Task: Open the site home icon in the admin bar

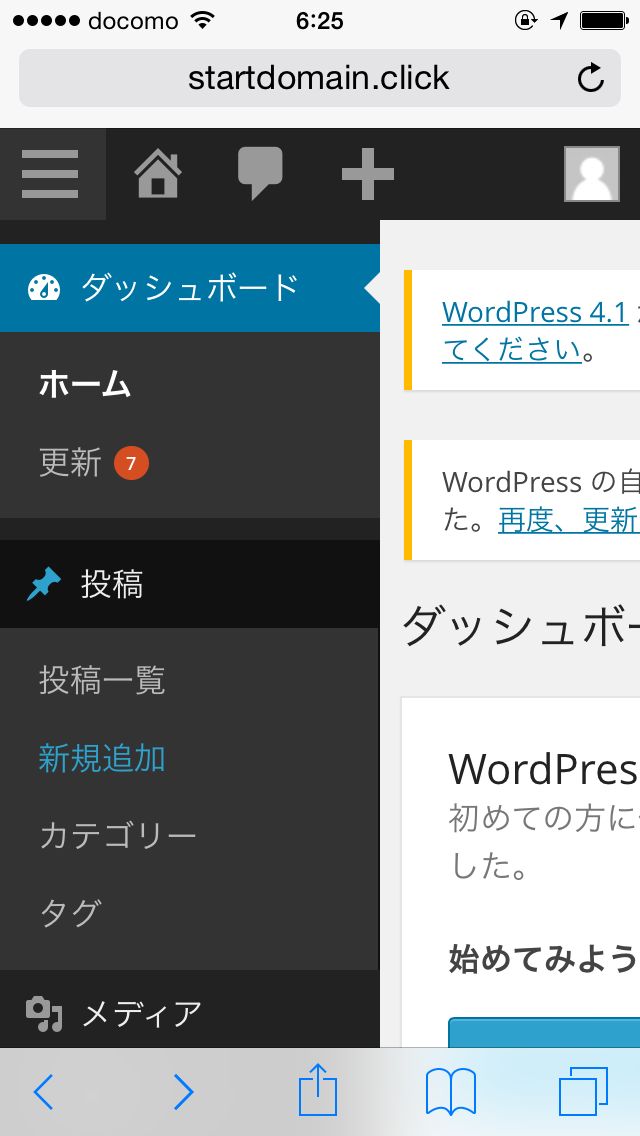Action: 158,174
